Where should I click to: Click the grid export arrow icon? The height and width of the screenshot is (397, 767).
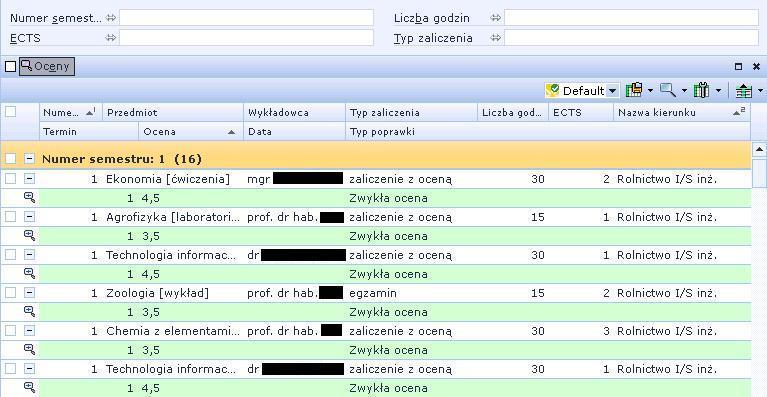click(x=744, y=91)
